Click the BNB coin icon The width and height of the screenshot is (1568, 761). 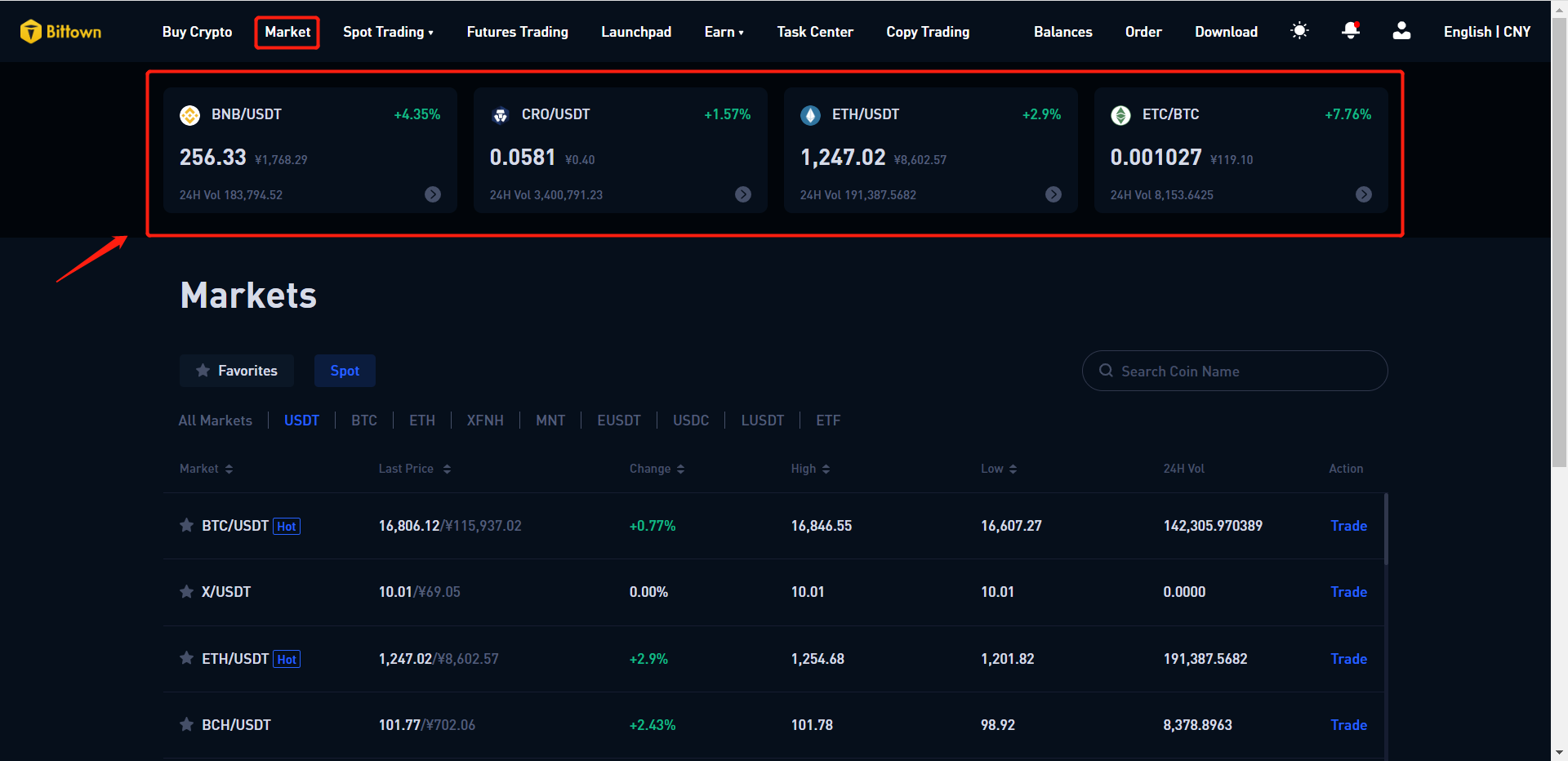click(189, 115)
